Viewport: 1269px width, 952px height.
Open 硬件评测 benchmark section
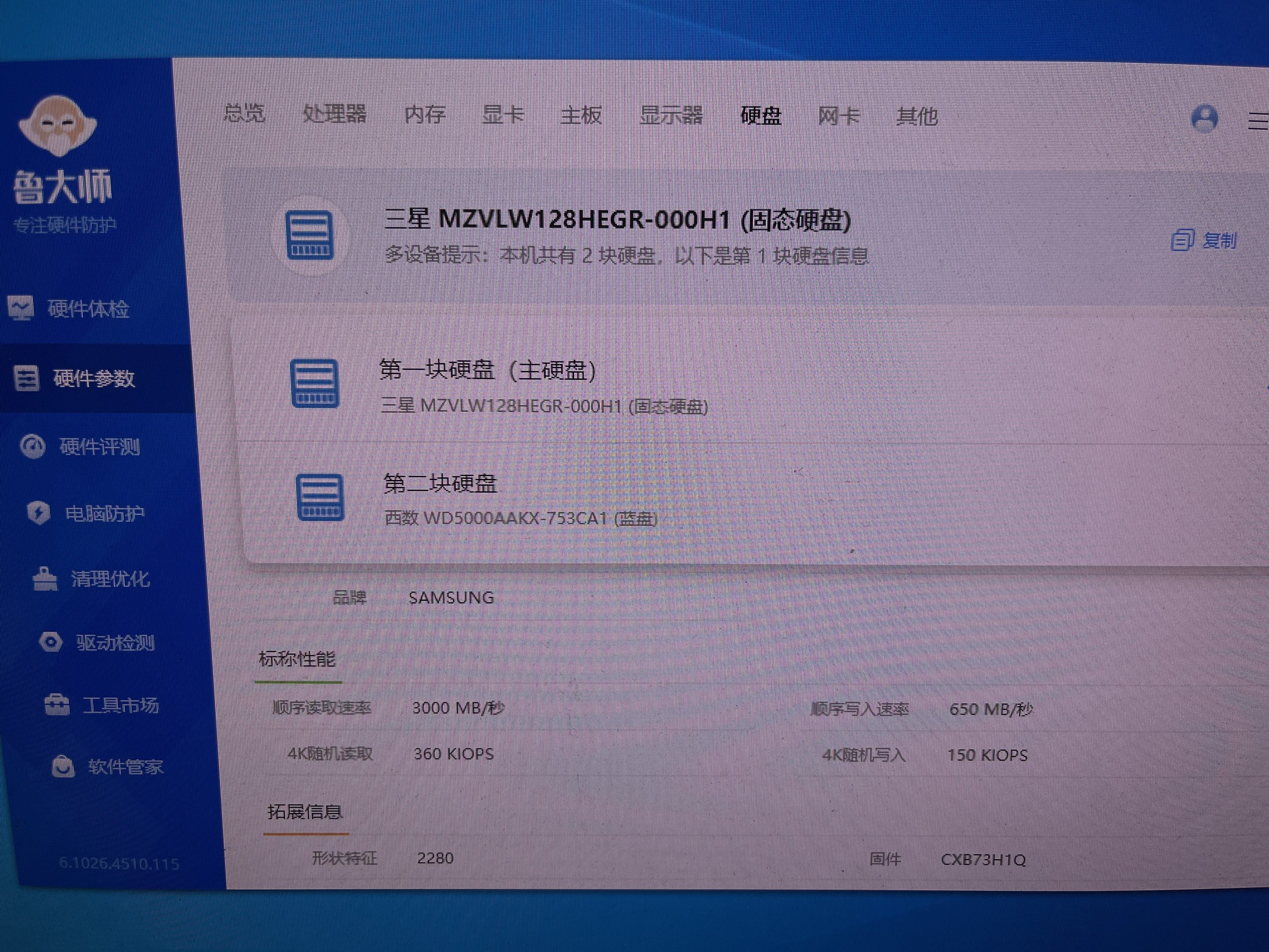point(99,447)
